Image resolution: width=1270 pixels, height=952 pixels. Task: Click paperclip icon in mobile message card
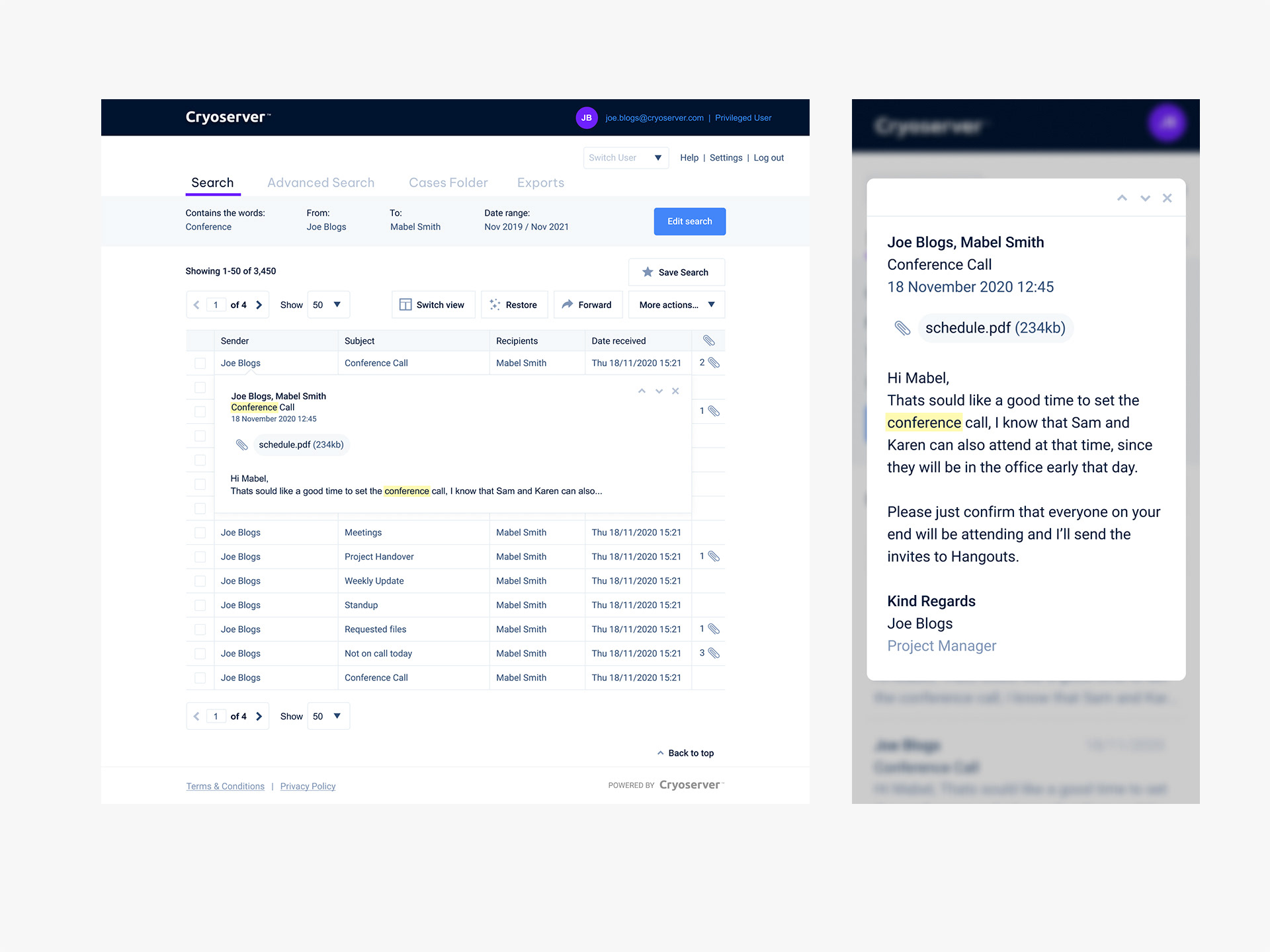(x=902, y=328)
